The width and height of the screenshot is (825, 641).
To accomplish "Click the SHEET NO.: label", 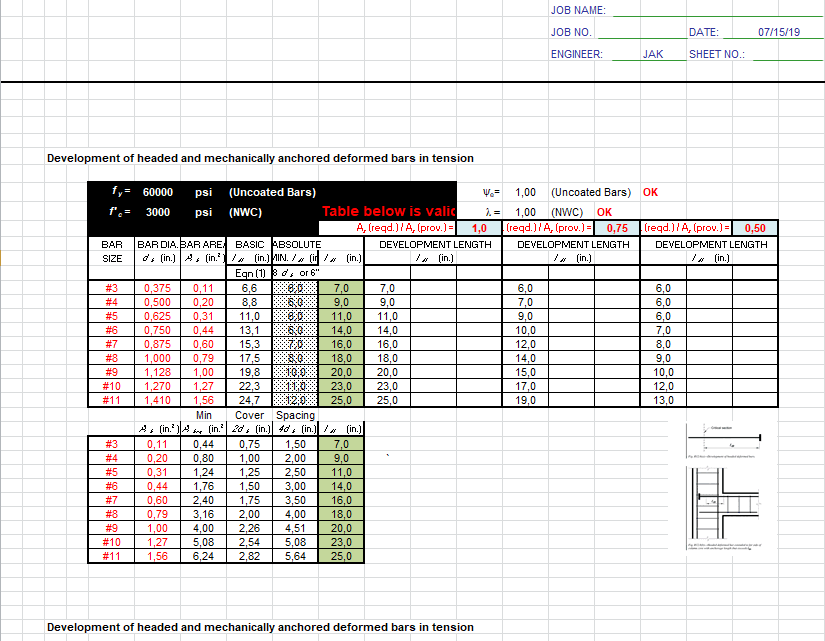I will tap(717, 54).
